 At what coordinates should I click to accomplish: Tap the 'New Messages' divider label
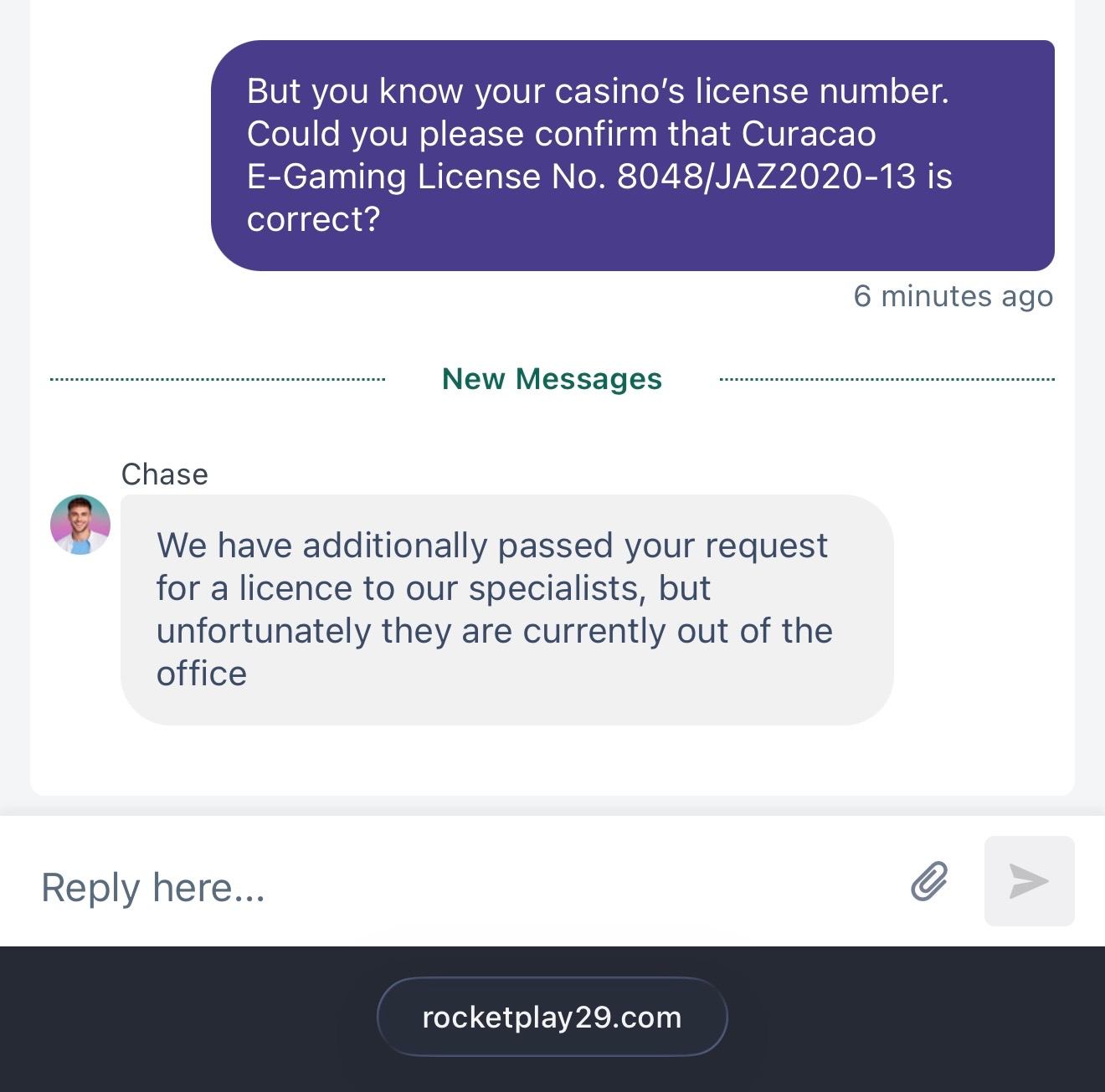[552, 379]
